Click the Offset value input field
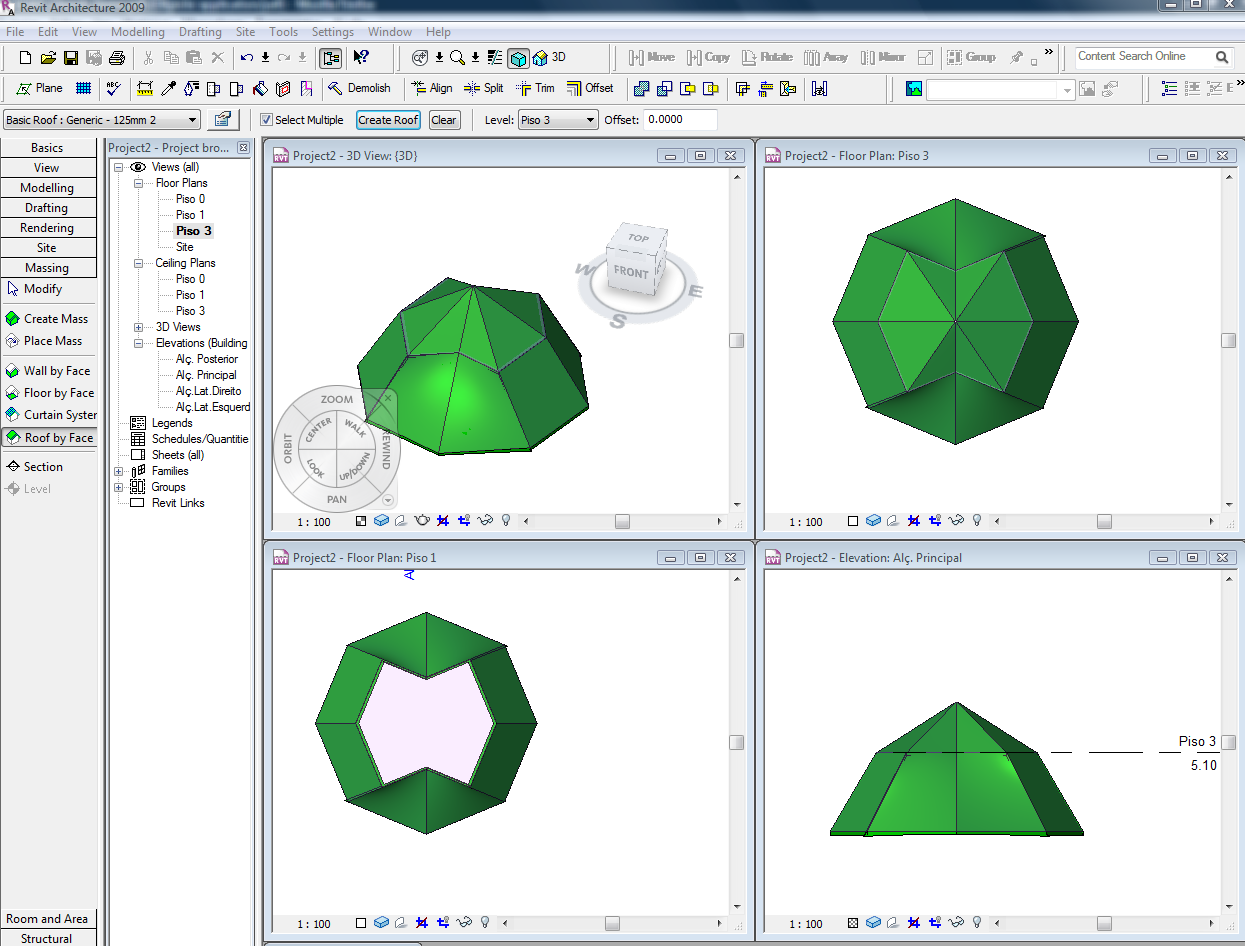The width and height of the screenshot is (1245, 946). [x=680, y=120]
